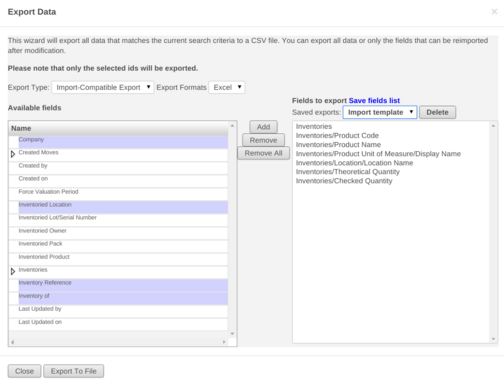Select the Last Updated on field

123,324
